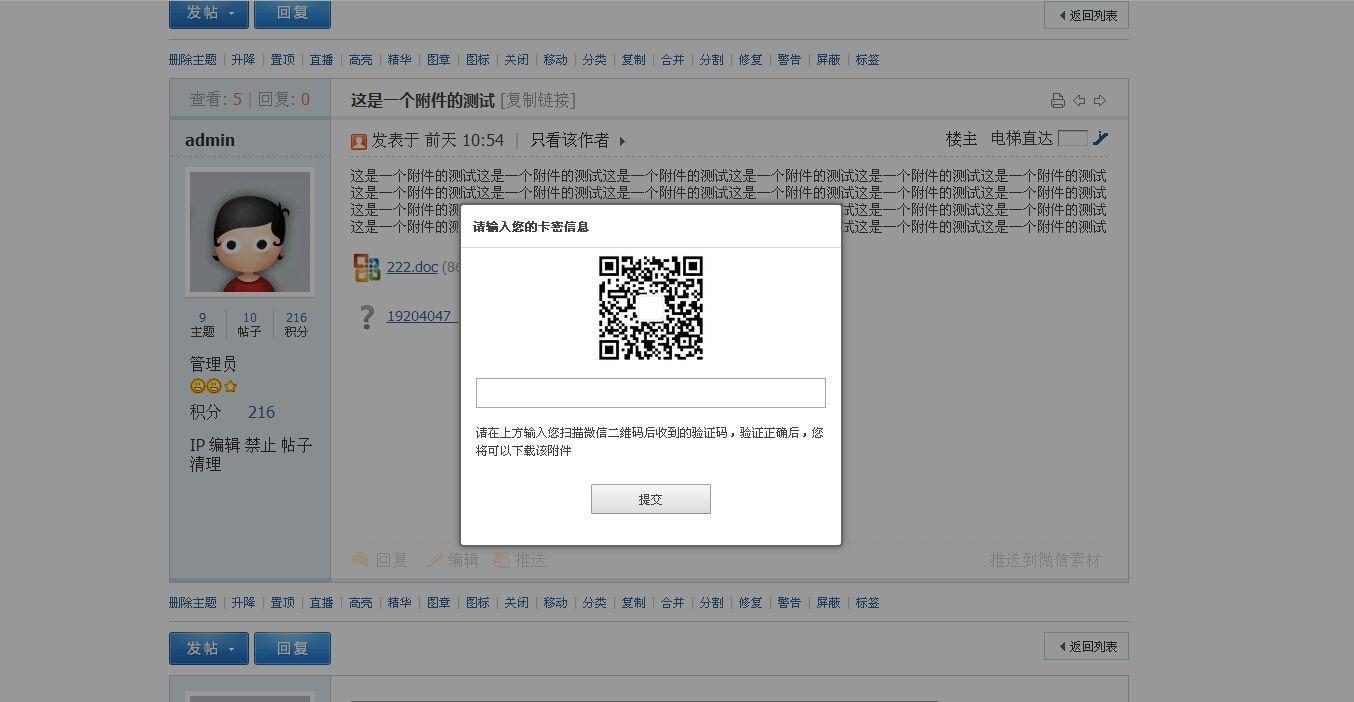The width and height of the screenshot is (1354, 702).
Task: Choose 直播 in top moderation bar
Action: [x=321, y=60]
